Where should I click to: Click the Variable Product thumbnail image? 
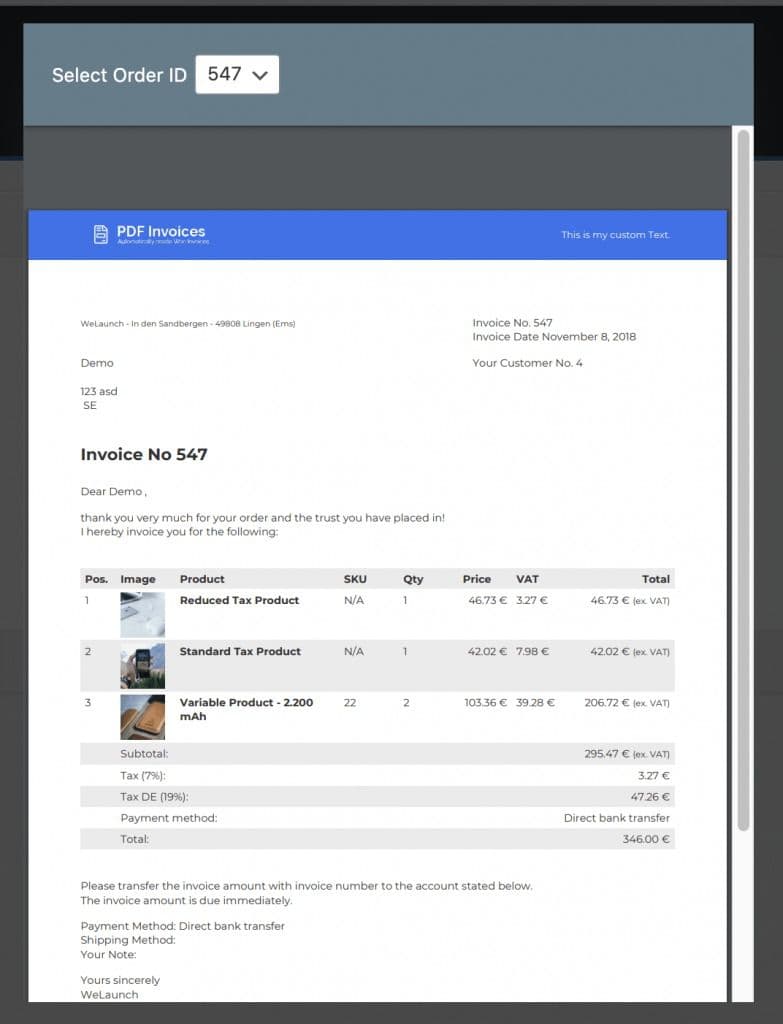142,717
